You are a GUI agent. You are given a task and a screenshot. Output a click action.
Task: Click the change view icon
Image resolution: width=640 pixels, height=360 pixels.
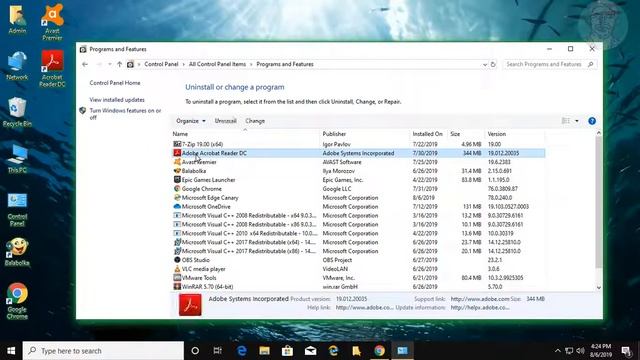pos(566,121)
